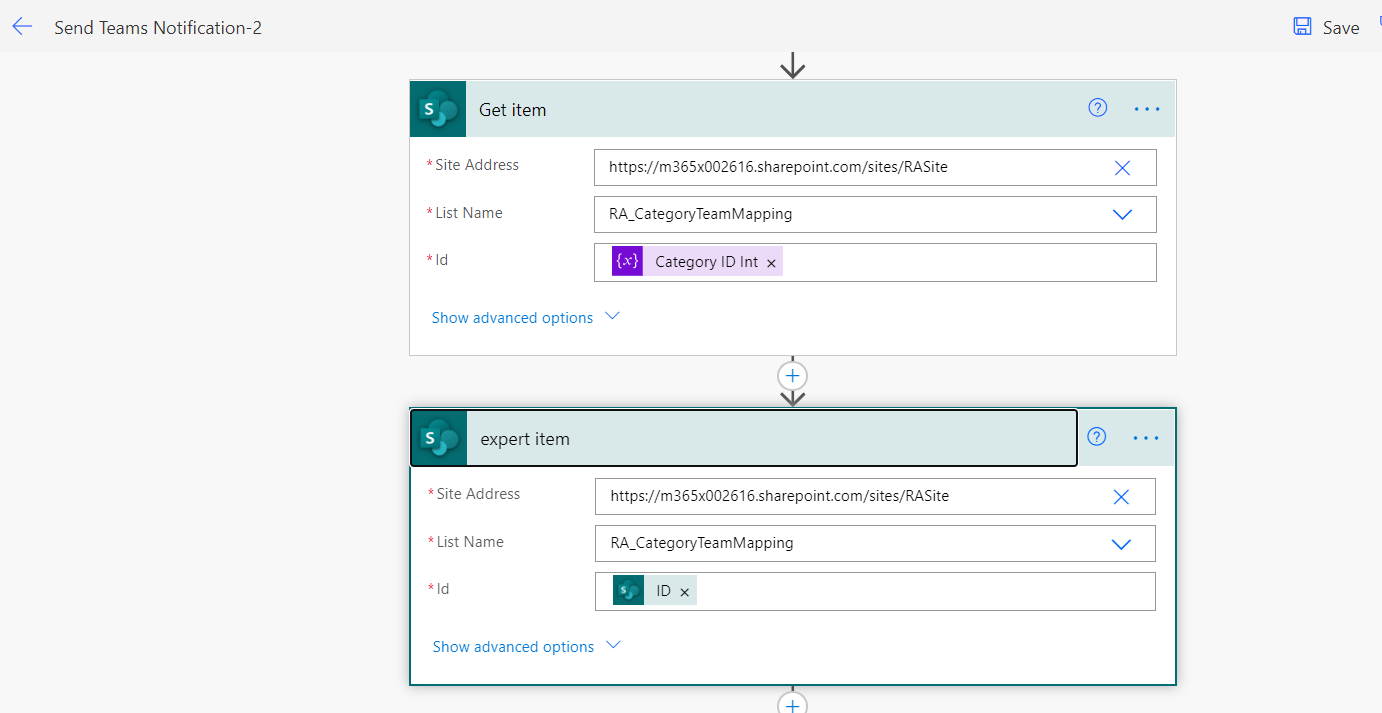Click the SharePoint icon on expert item

coord(439,438)
